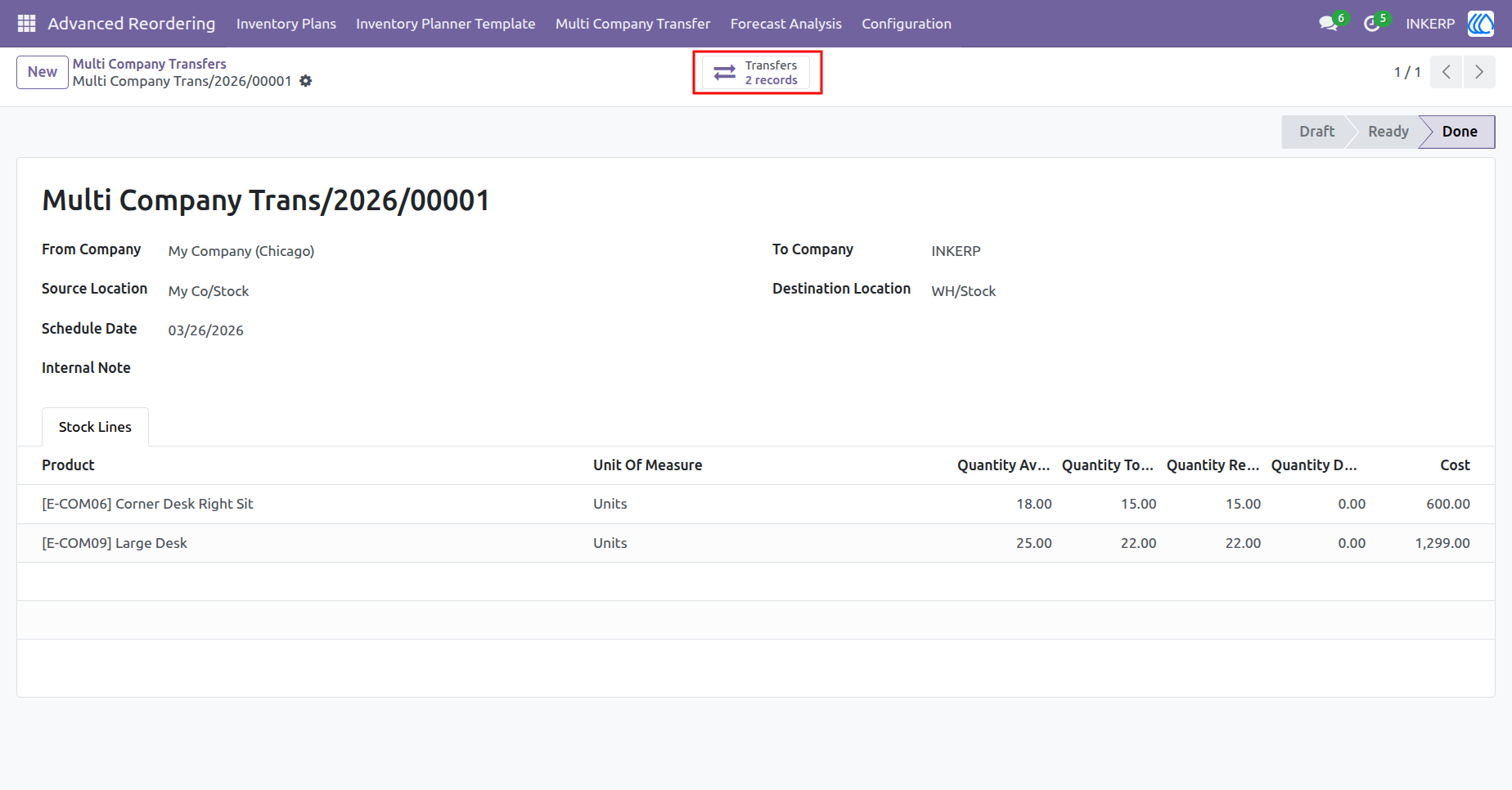
Task: Open the activities clock icon with badge 5
Action: pyautogui.click(x=1373, y=24)
